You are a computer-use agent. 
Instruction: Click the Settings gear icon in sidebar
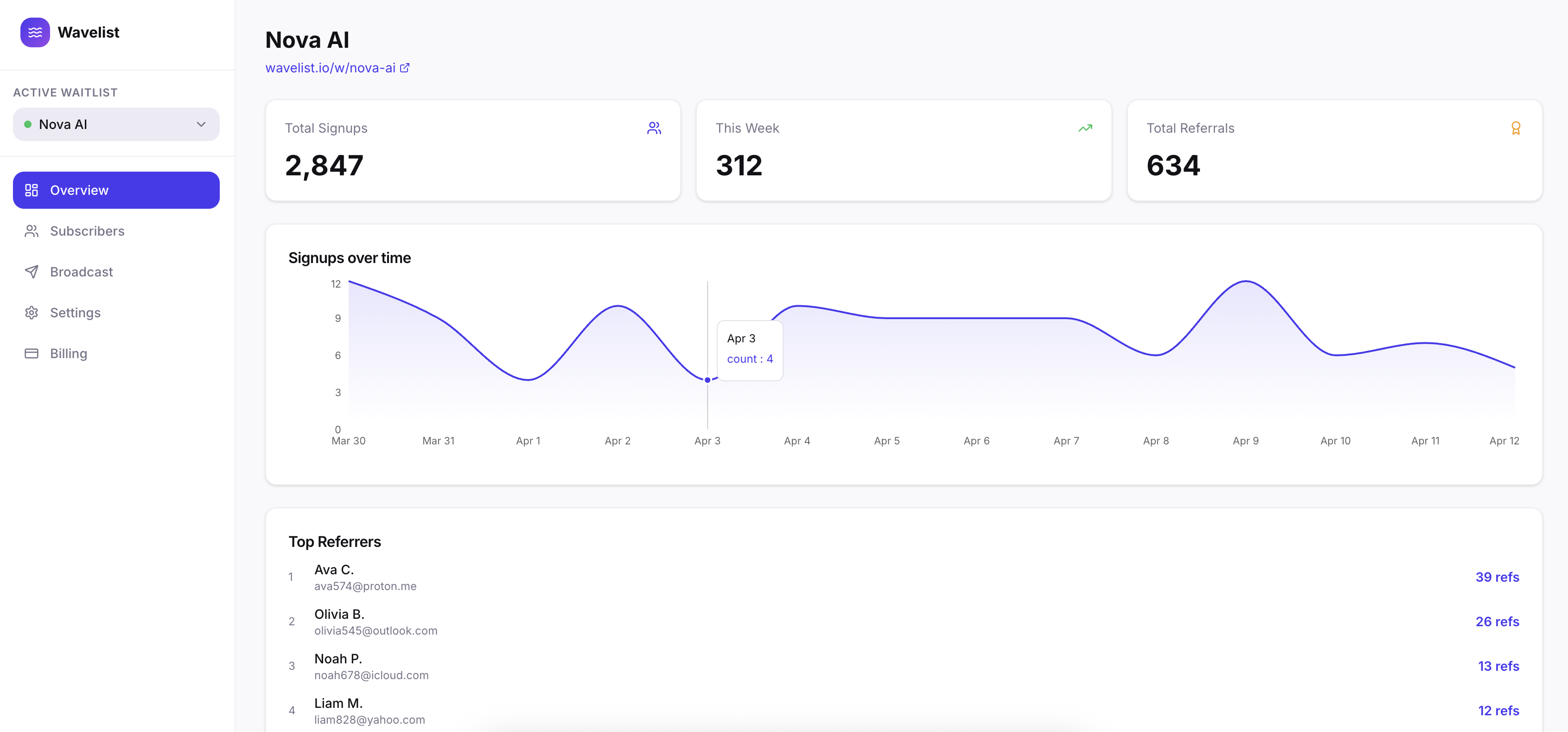pos(31,312)
